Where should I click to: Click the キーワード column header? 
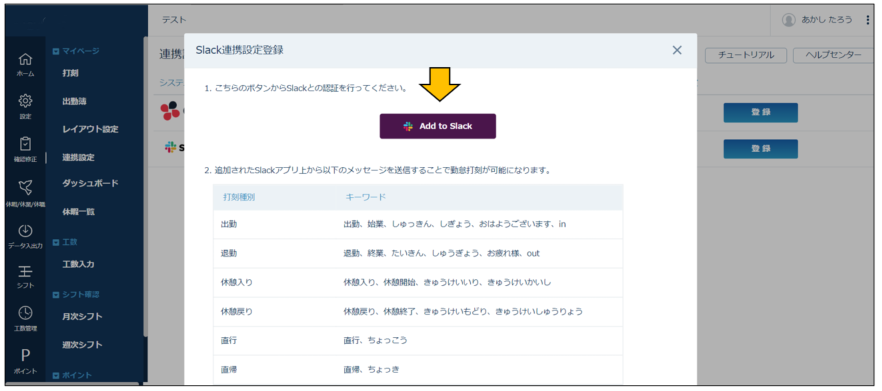pos(365,197)
